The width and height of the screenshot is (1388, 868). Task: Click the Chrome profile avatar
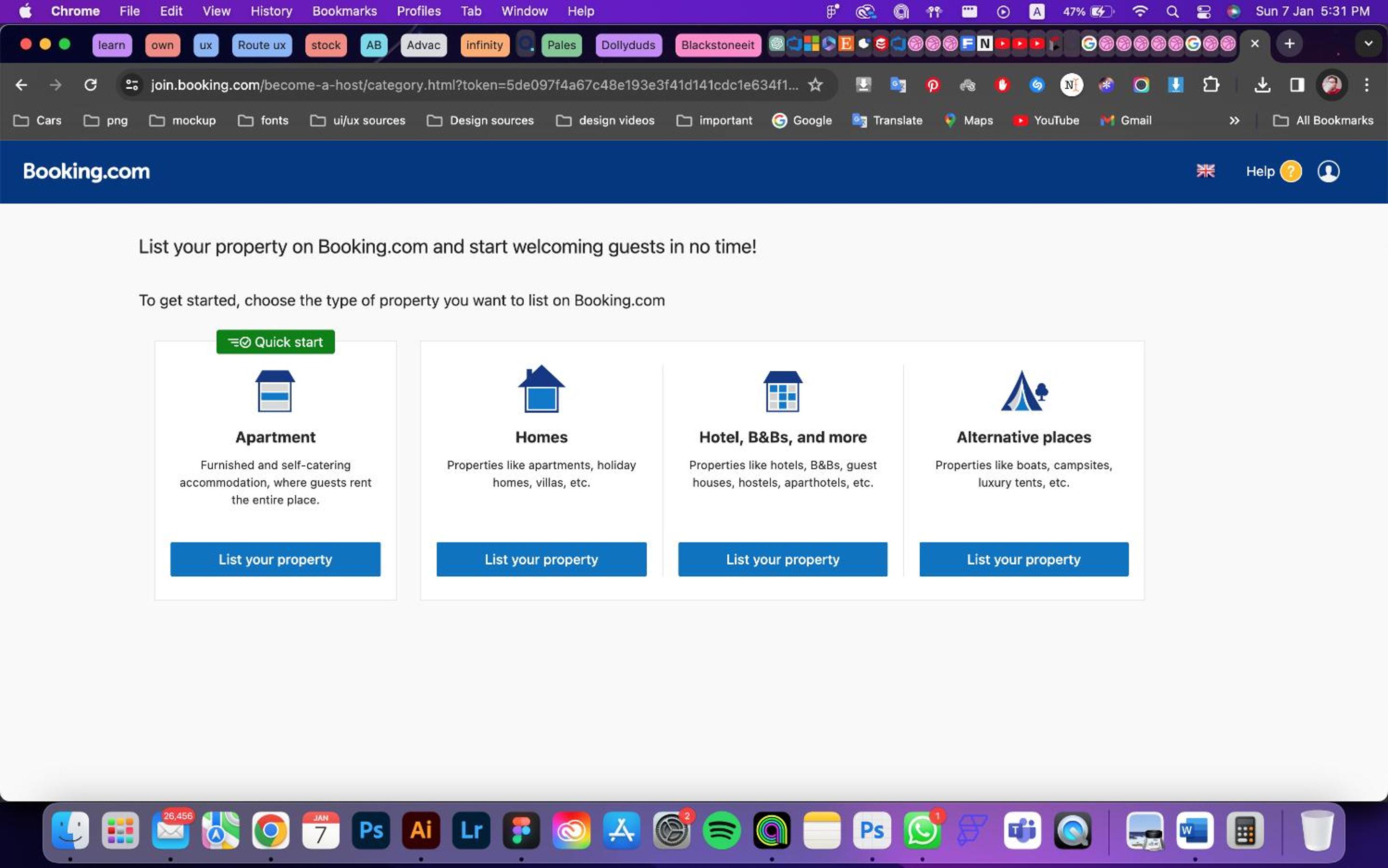coord(1332,85)
